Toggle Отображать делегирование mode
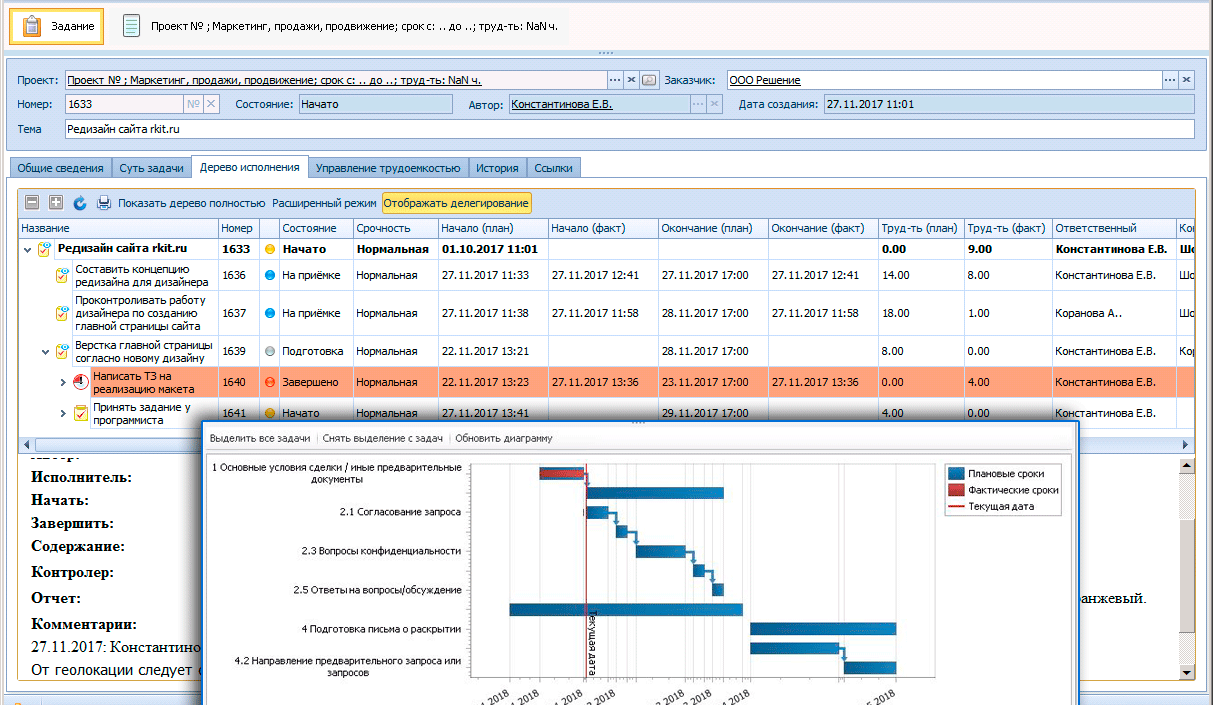 pyautogui.click(x=456, y=203)
